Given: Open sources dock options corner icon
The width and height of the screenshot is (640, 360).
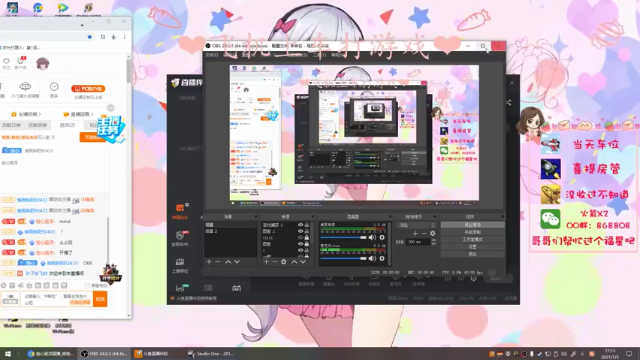Looking at the screenshot, I should (x=313, y=217).
